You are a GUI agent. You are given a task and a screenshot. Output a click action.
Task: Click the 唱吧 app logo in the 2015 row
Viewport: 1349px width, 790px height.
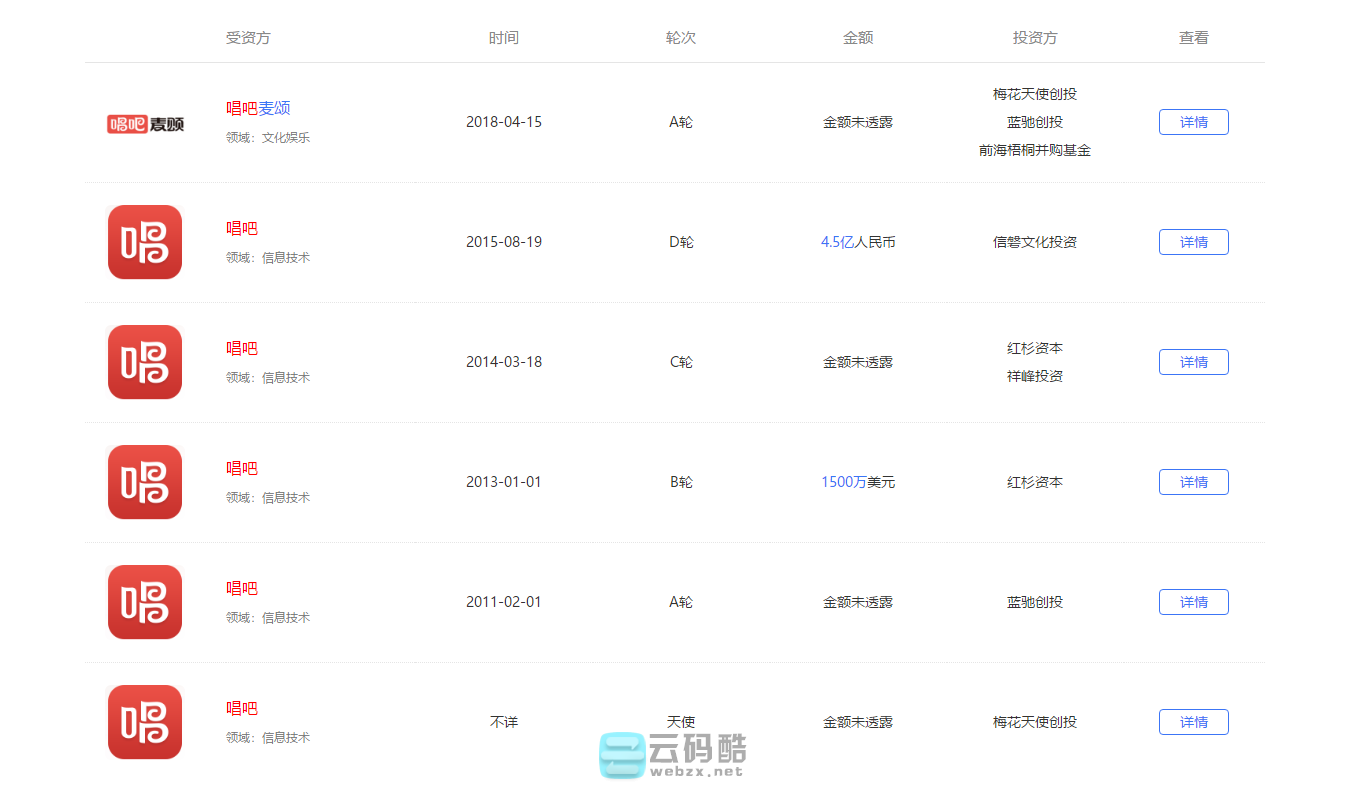tap(144, 242)
